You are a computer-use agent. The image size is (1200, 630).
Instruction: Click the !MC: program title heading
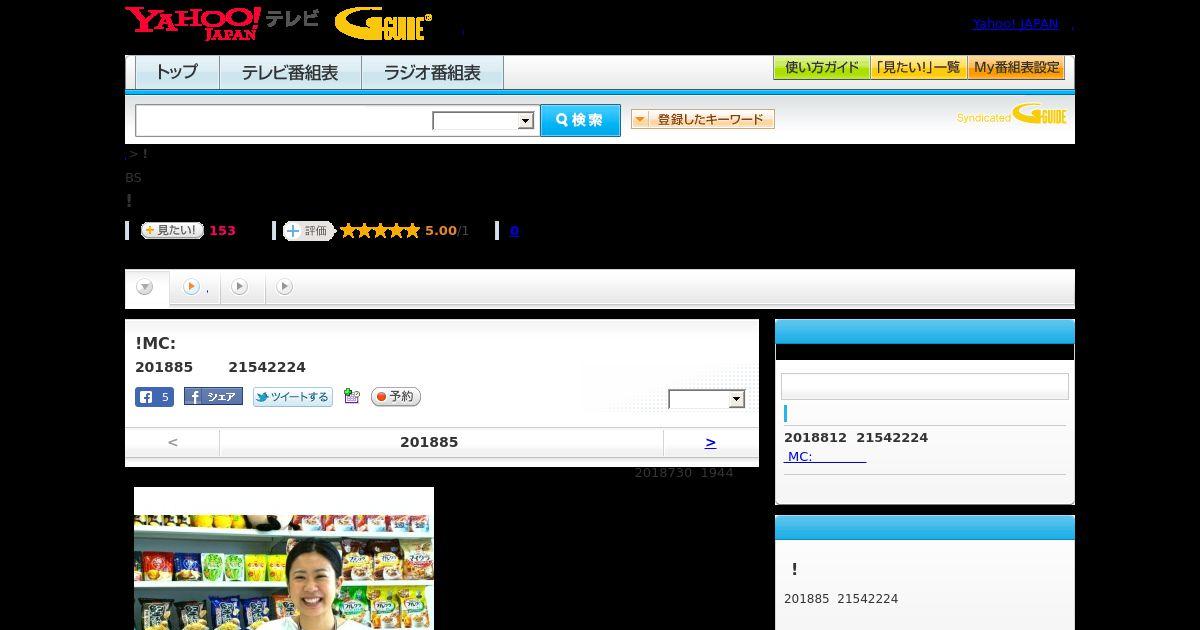tap(156, 343)
